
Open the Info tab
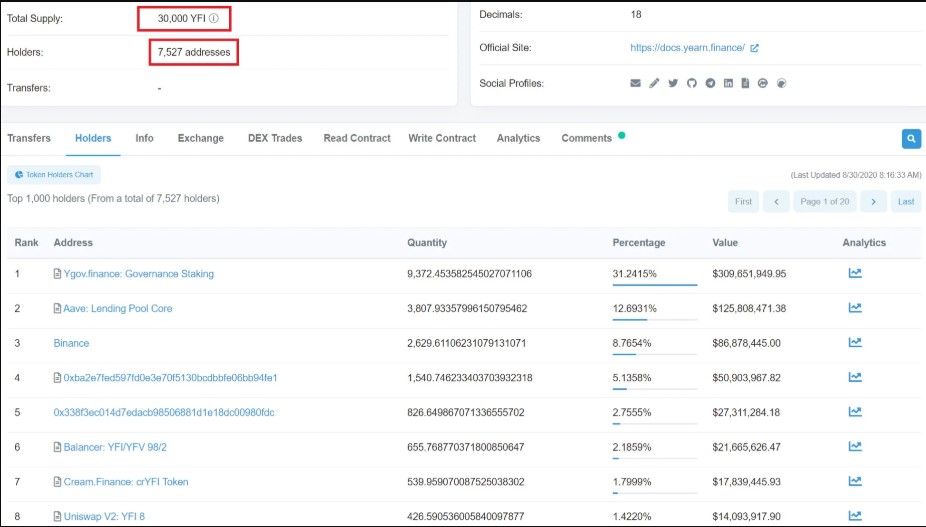pyautogui.click(x=144, y=138)
